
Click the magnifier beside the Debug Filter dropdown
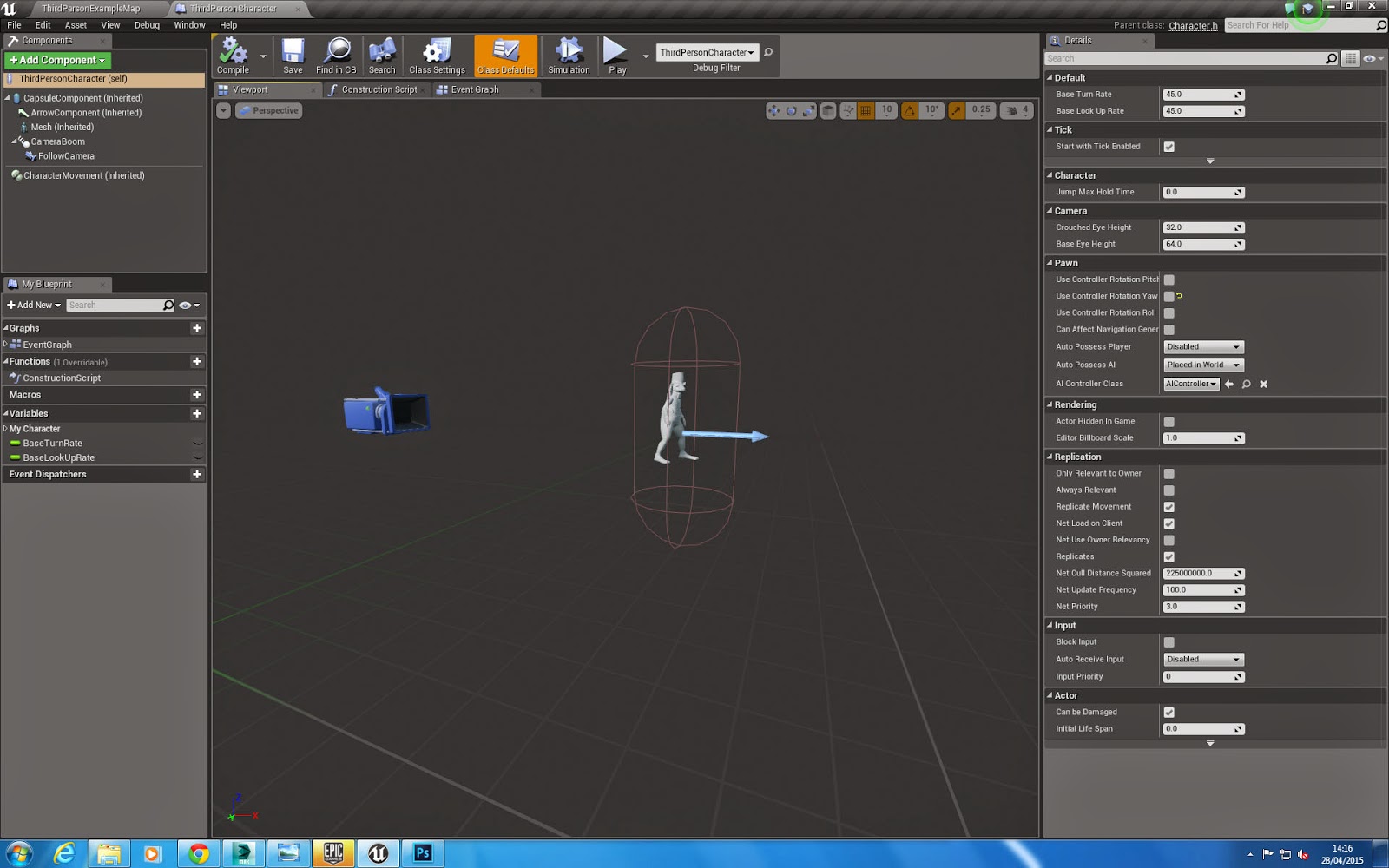click(768, 52)
